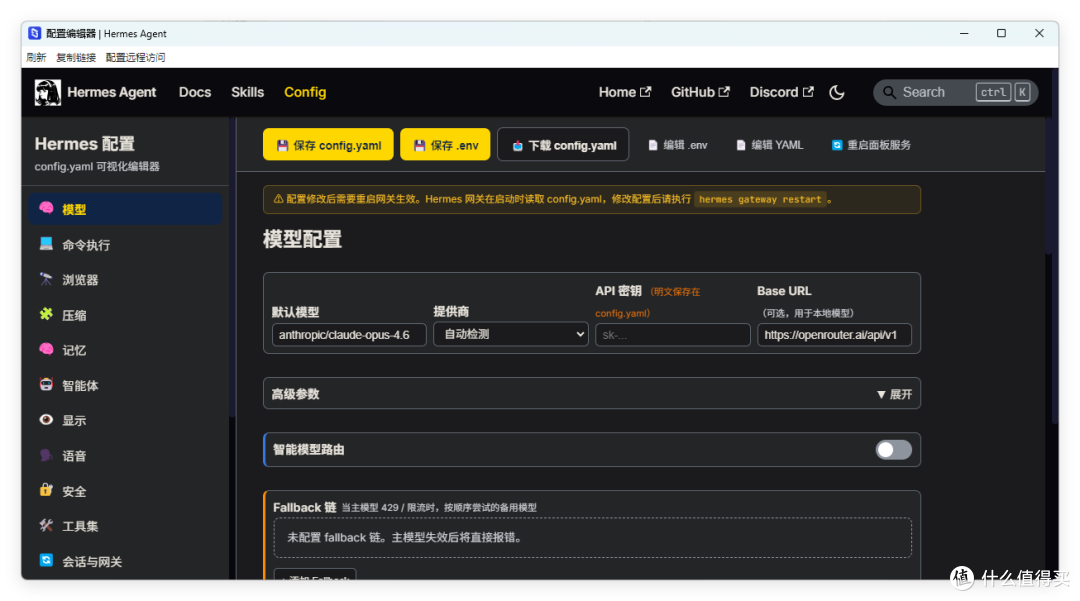Open the 显示 sidebar section
This screenshot has height=601, width=1080.
(x=125, y=420)
